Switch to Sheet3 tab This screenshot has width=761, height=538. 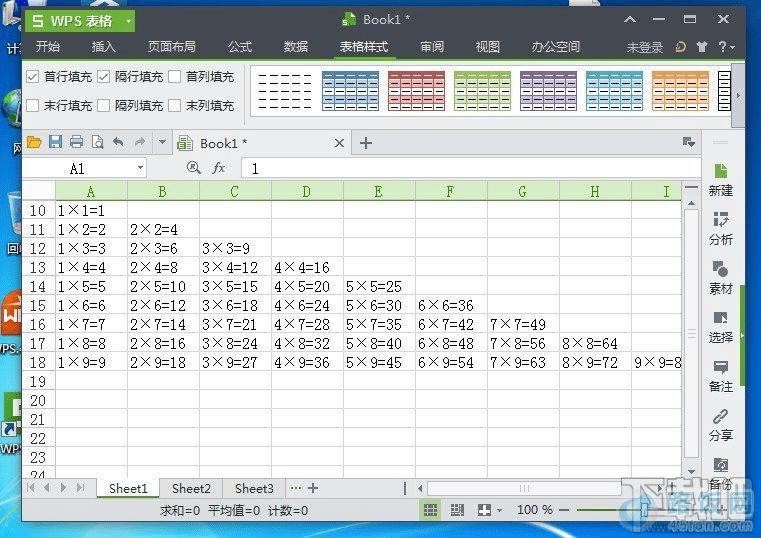[x=254, y=488]
